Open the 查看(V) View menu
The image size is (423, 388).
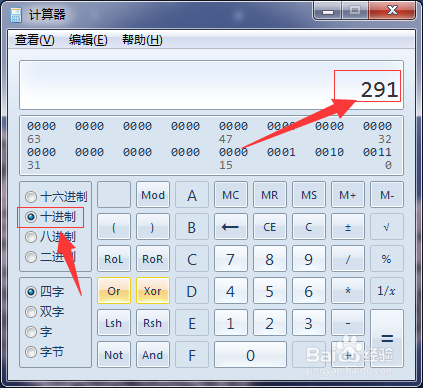click(x=34, y=40)
